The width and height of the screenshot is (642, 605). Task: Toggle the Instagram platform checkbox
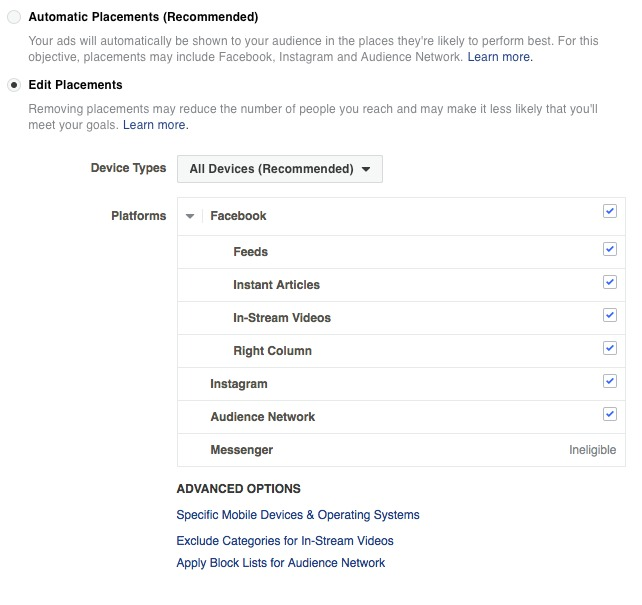tap(610, 381)
